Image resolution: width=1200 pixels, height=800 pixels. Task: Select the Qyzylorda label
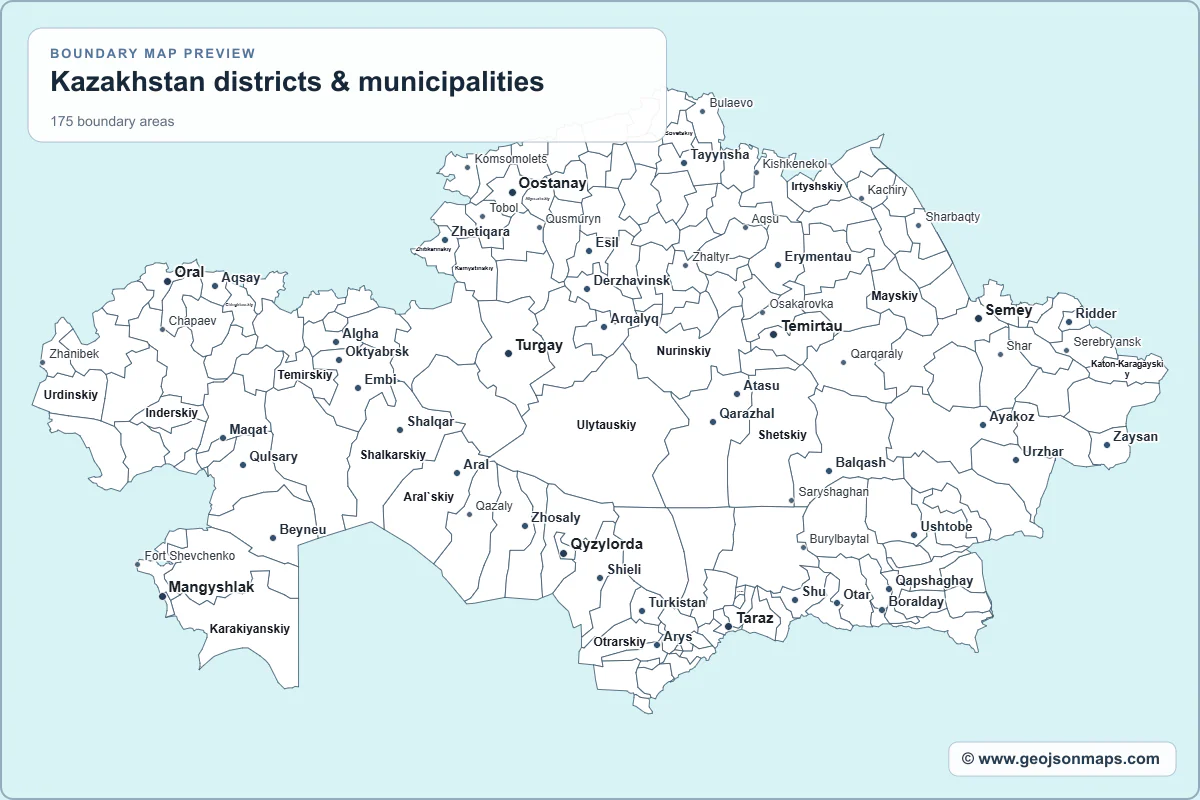606,545
